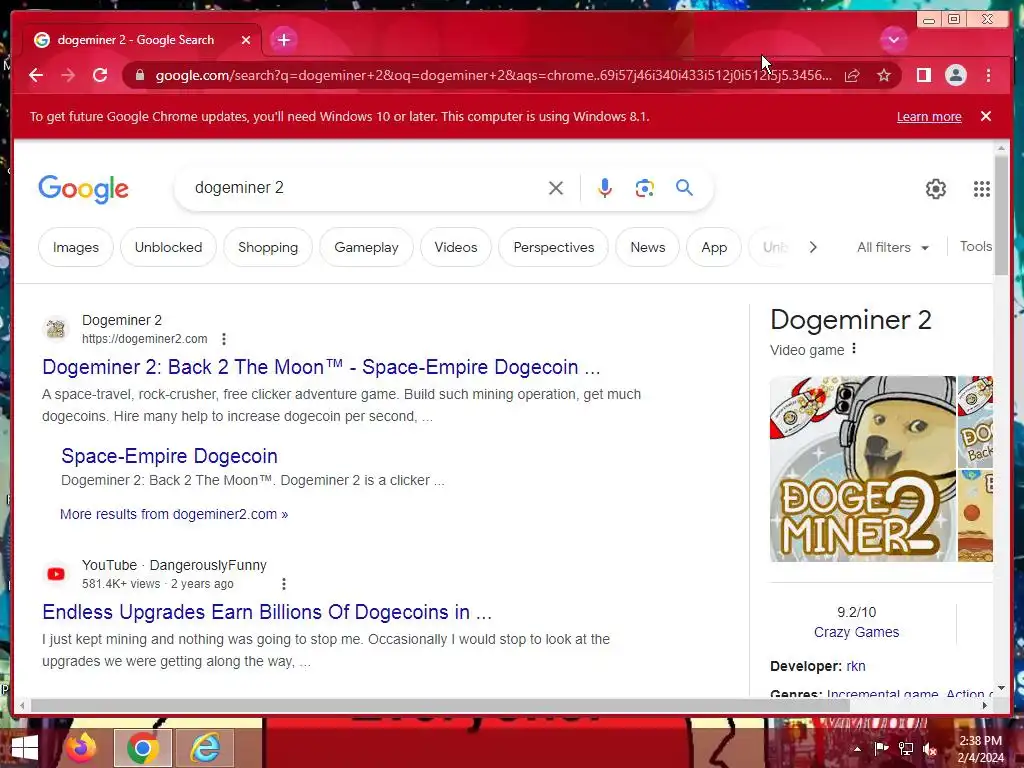Open the network tray icon
This screenshot has height=768, width=1024.
tap(906, 749)
